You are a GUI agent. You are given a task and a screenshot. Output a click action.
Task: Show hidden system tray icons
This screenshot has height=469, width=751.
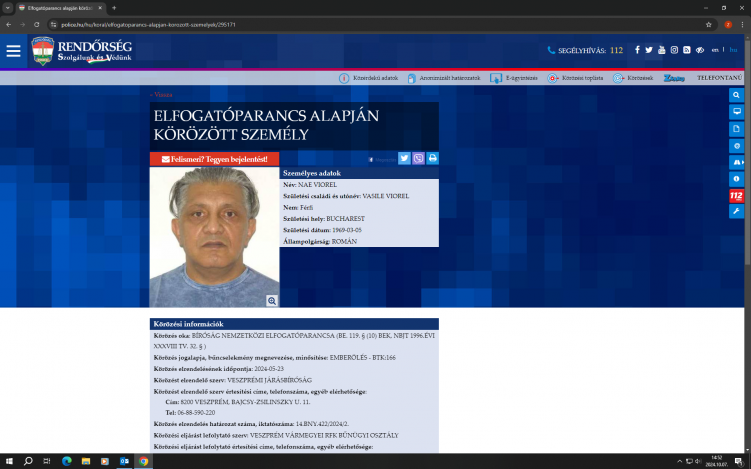(x=679, y=461)
